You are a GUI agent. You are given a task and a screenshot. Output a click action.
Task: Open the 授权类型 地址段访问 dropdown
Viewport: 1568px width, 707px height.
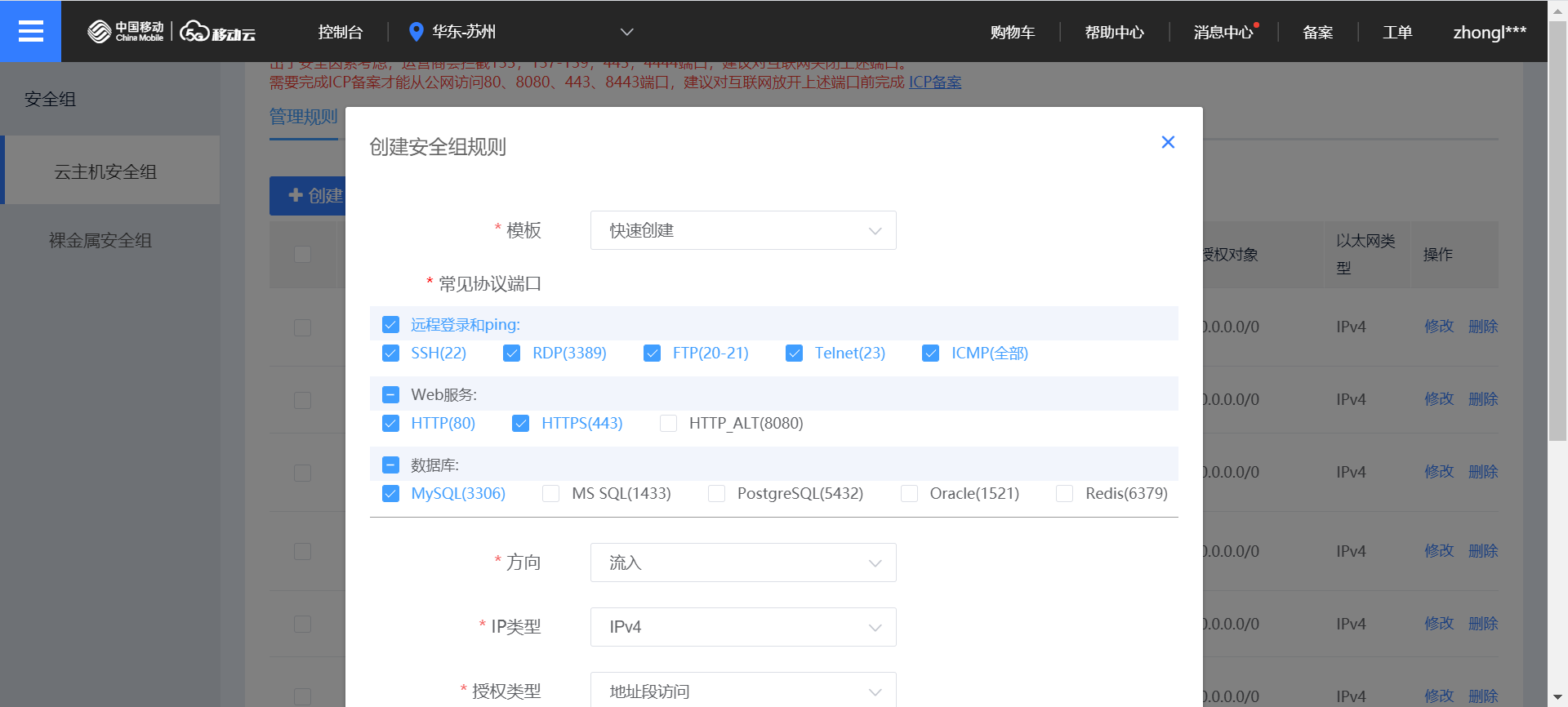(743, 691)
